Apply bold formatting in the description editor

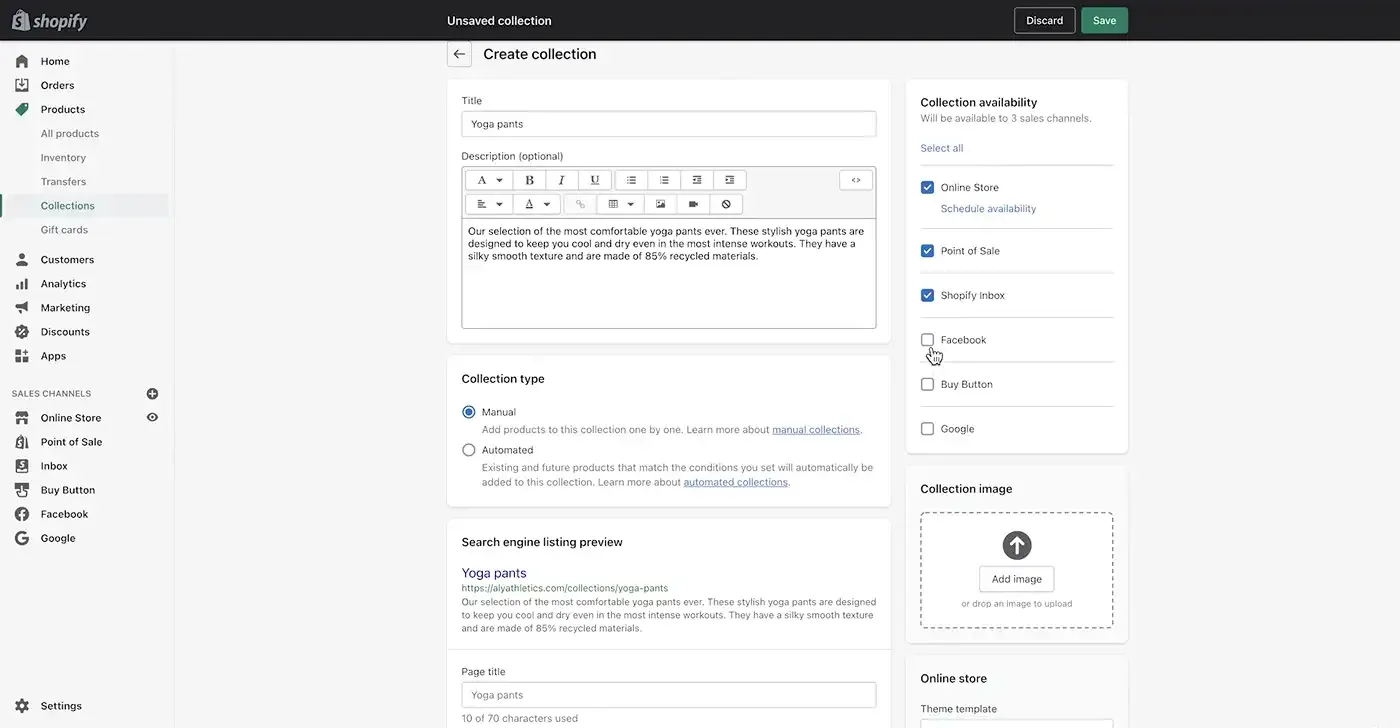[x=527, y=179]
